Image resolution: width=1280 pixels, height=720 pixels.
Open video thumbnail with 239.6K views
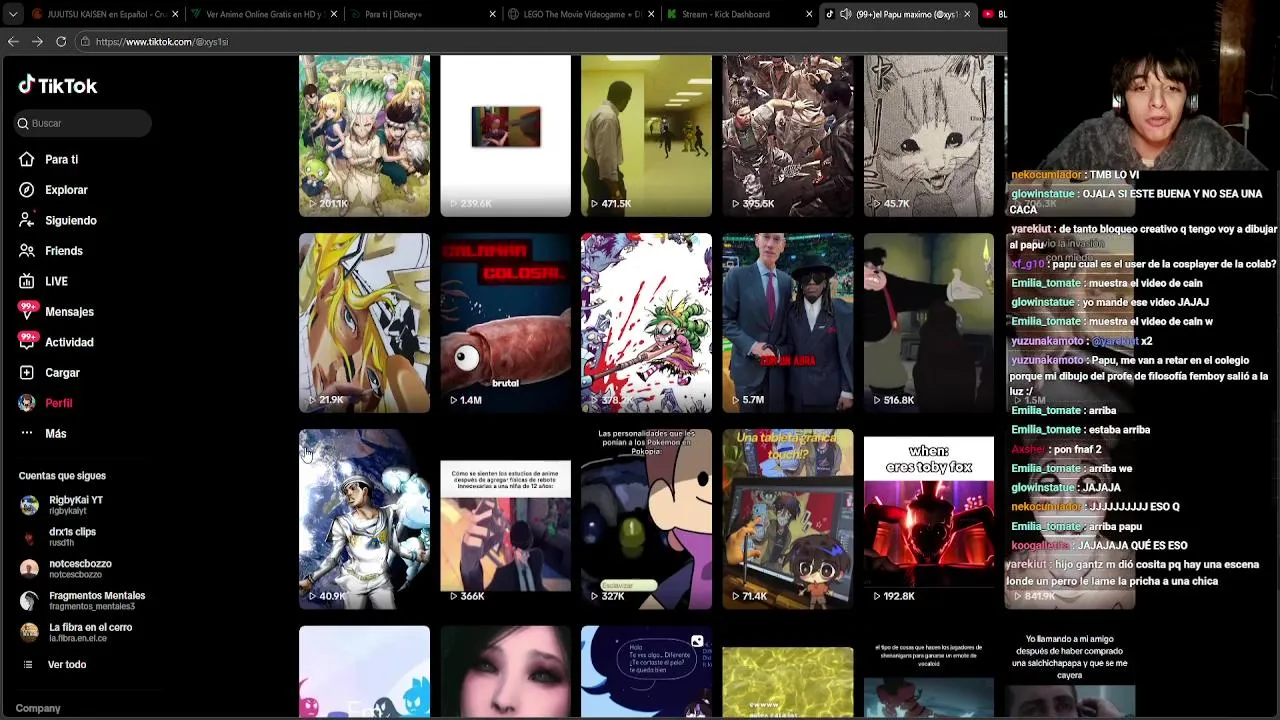[505, 136]
